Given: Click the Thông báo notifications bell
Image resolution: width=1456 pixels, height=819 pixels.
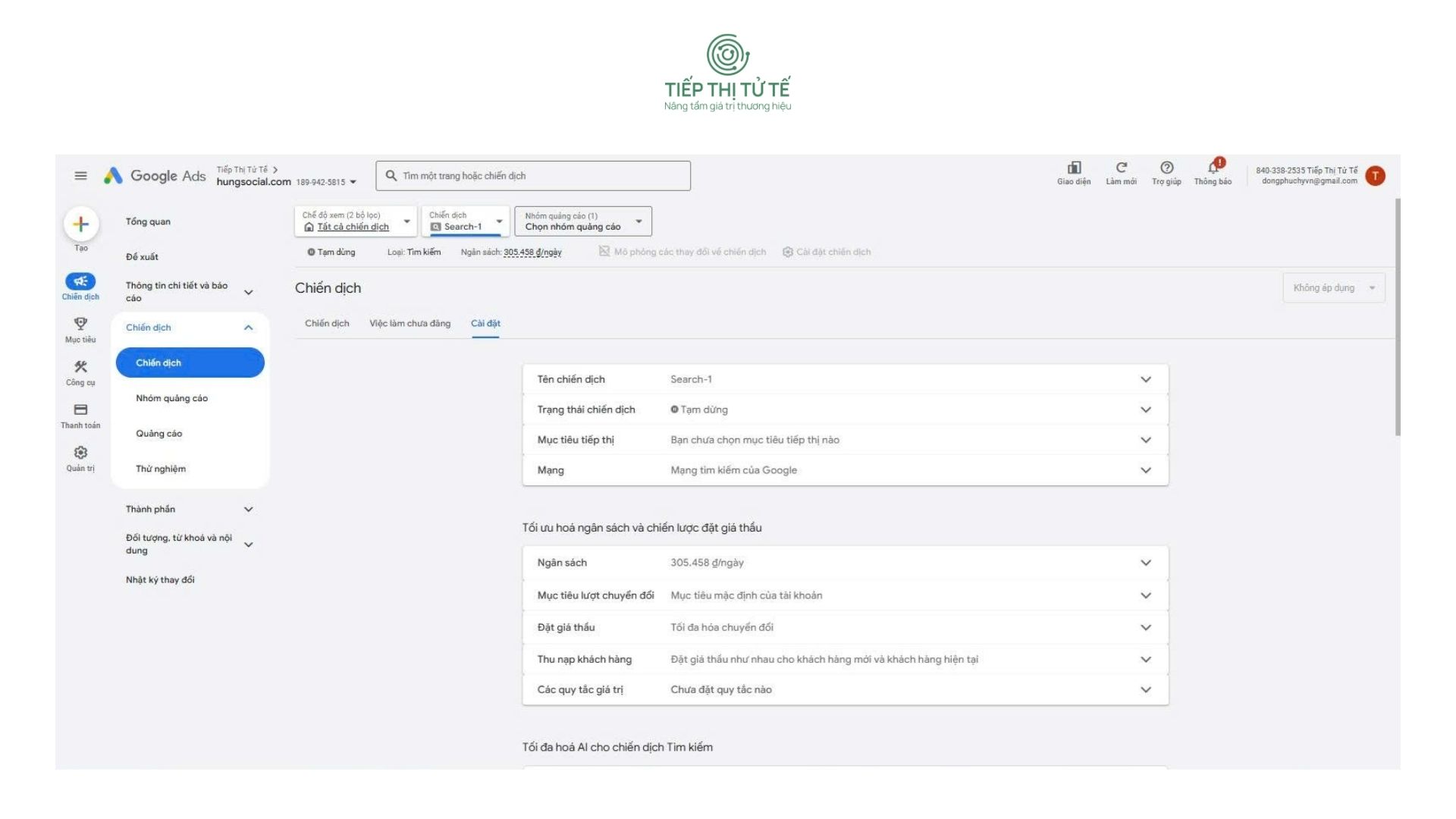Looking at the screenshot, I should tap(1213, 169).
